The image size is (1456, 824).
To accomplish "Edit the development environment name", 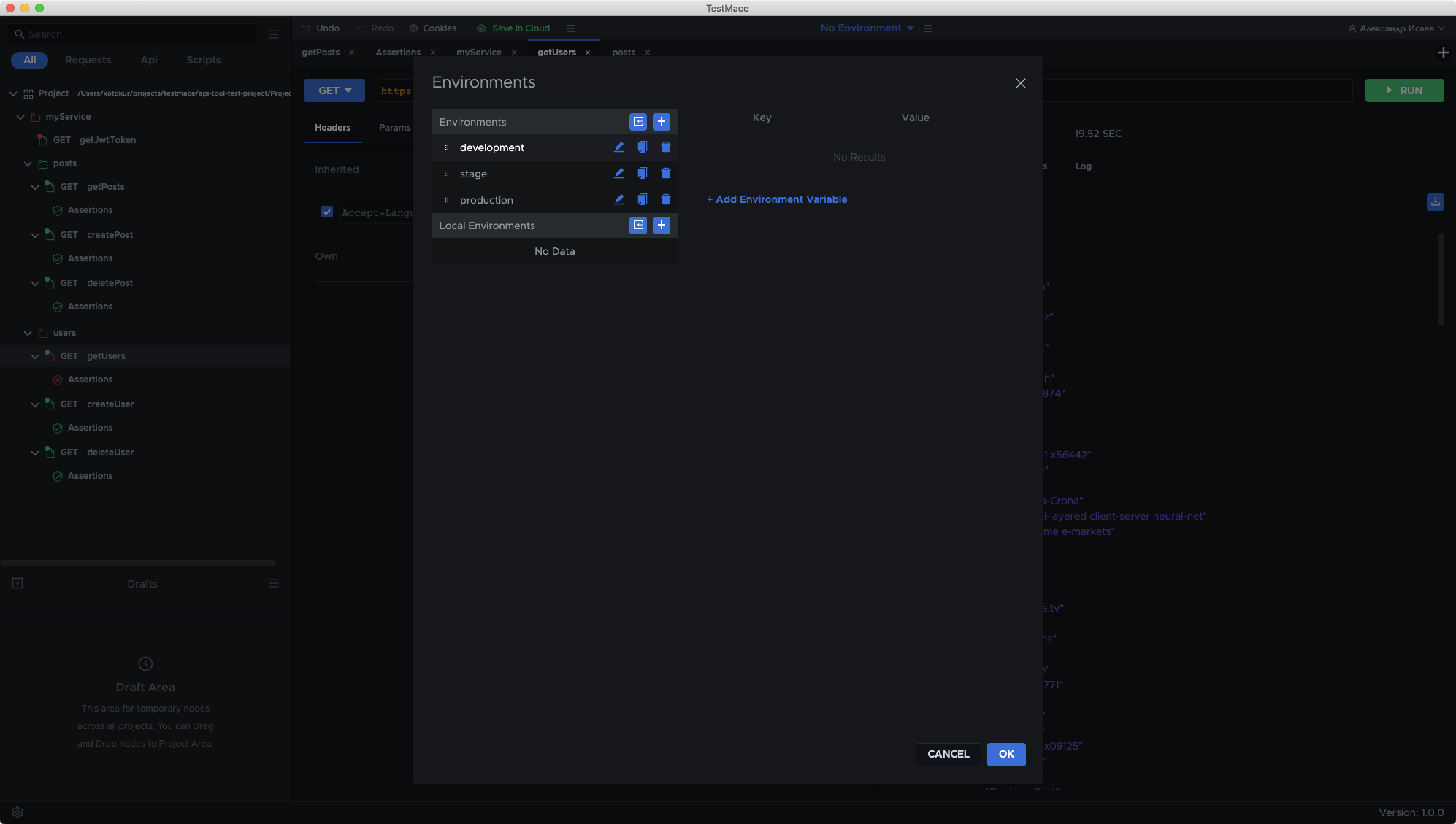I will (618, 147).
